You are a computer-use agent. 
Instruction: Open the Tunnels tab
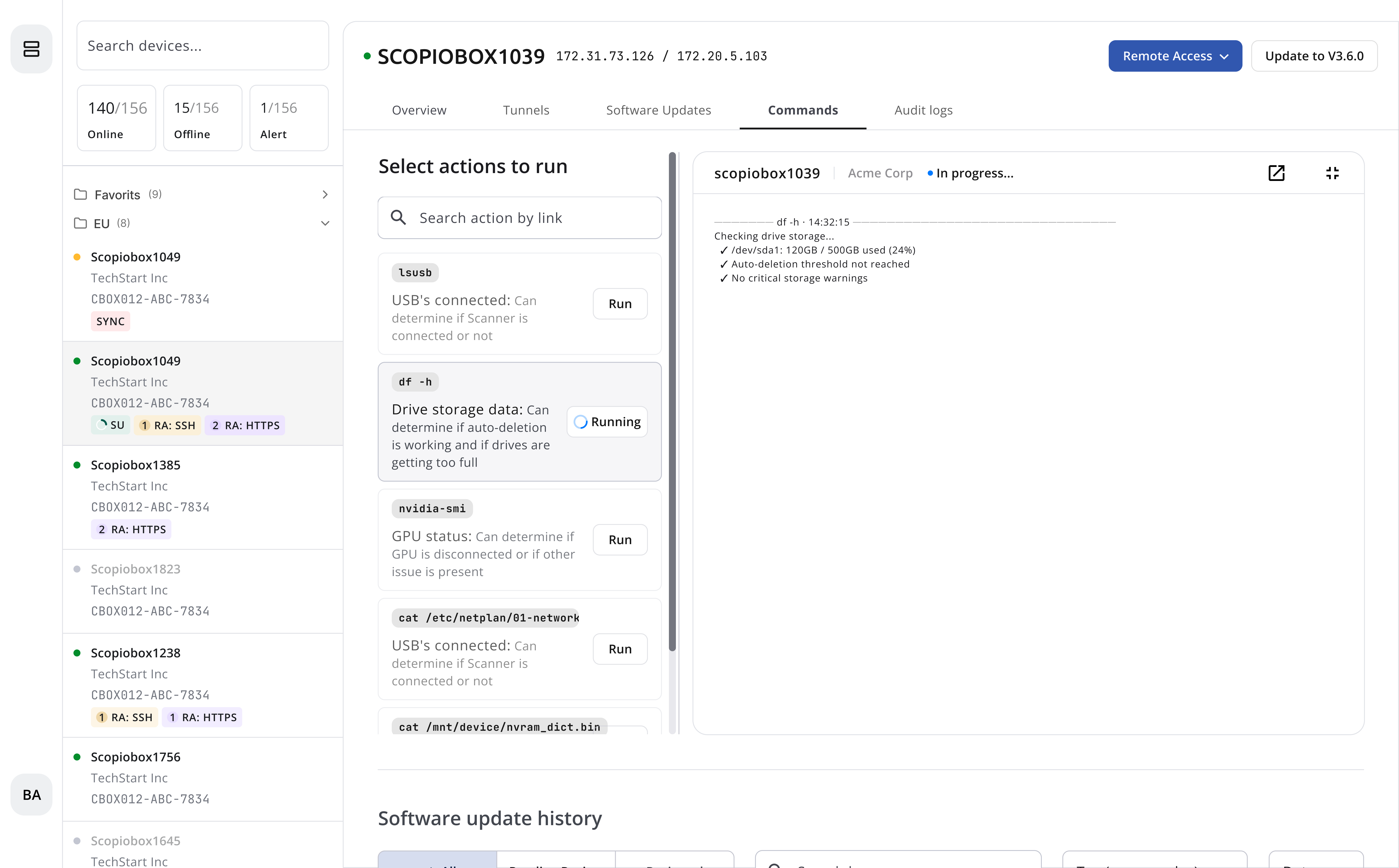pyautogui.click(x=526, y=110)
